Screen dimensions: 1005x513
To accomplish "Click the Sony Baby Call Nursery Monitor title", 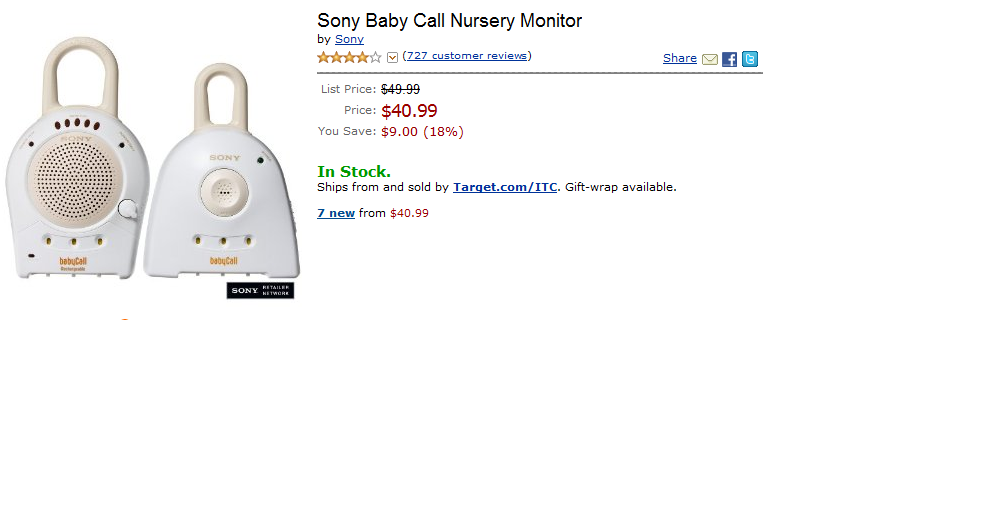I will pos(449,20).
